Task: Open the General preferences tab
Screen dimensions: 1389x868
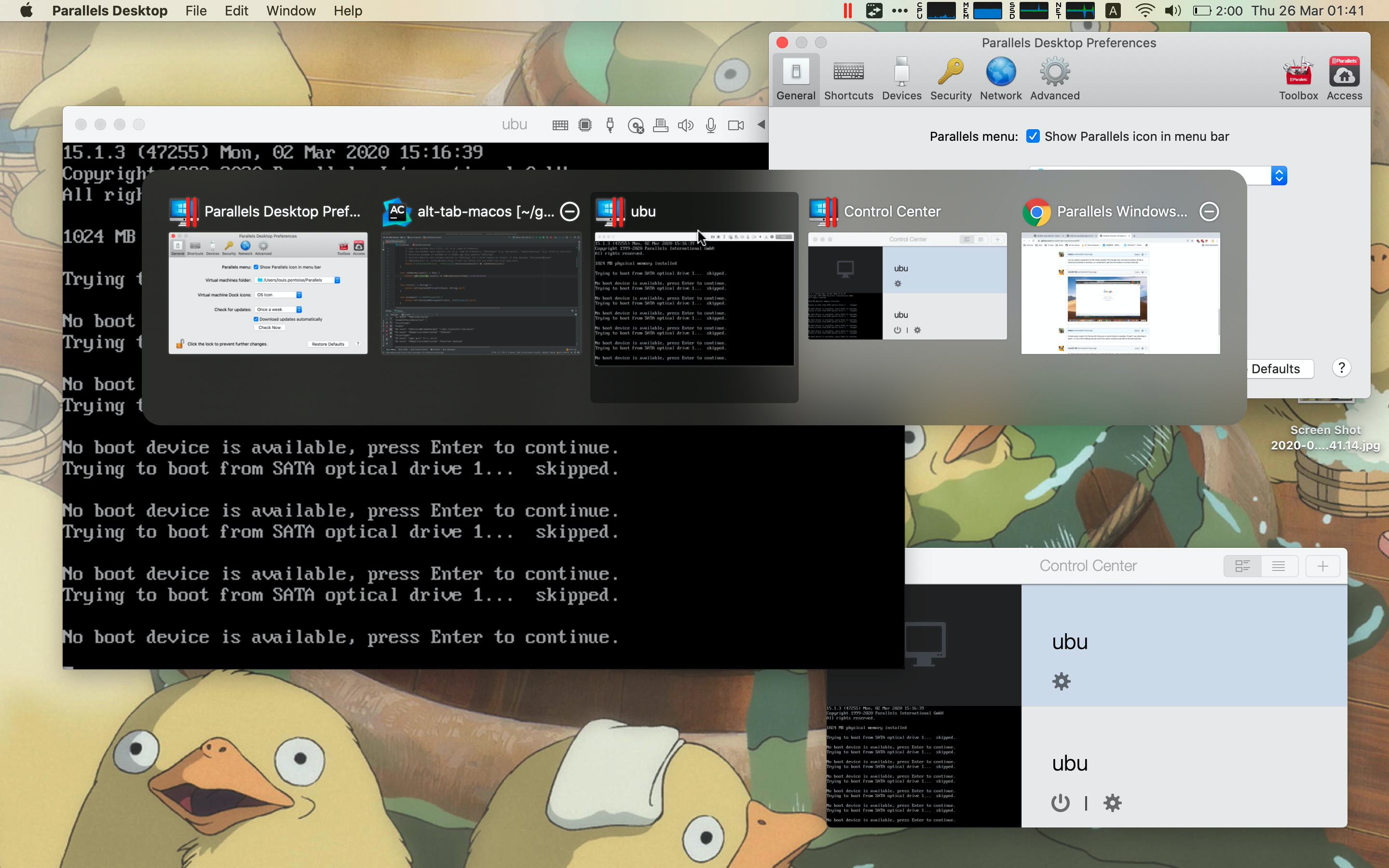Action: (x=795, y=79)
